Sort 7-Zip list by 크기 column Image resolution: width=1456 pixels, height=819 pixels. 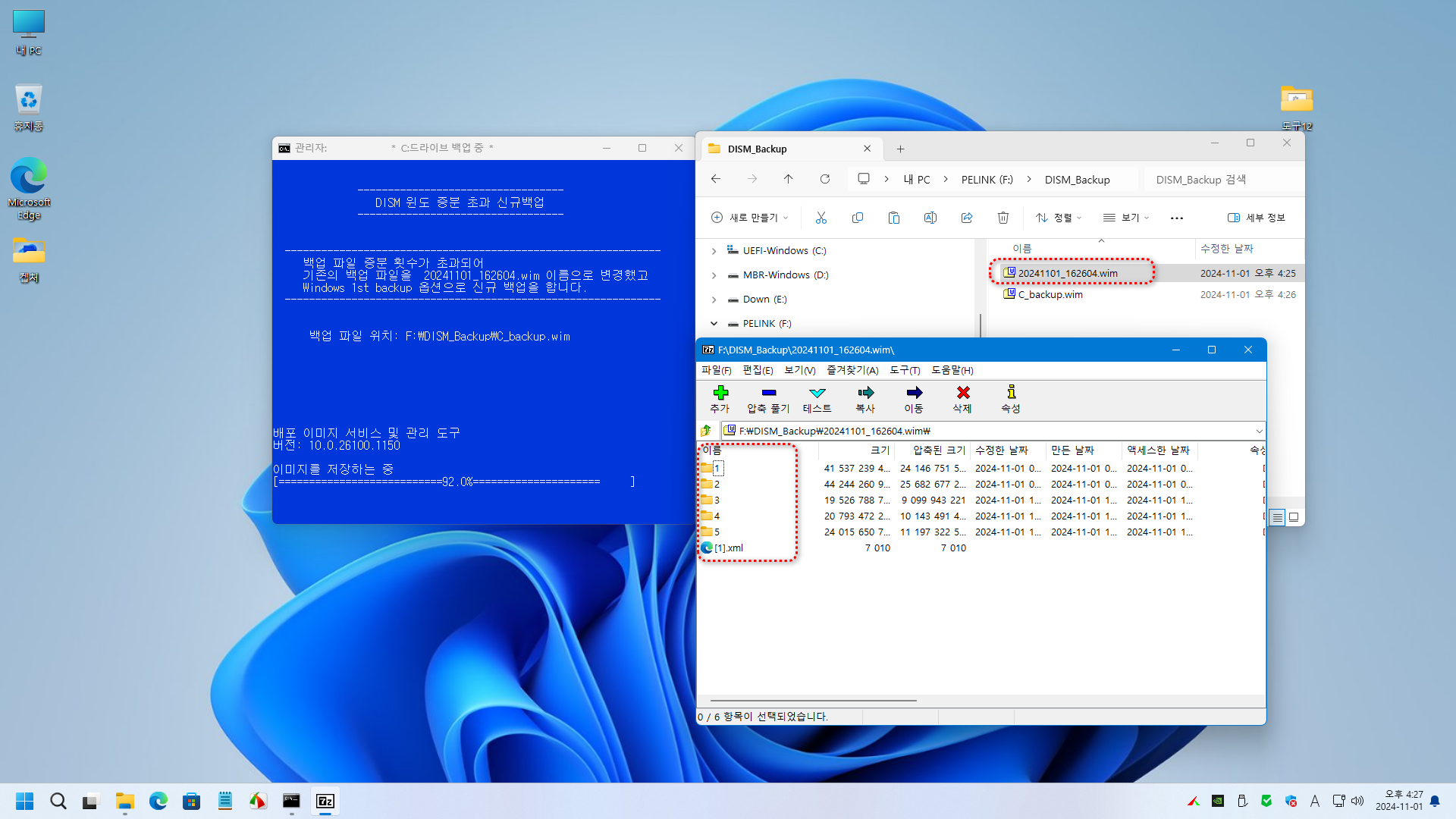tap(856, 450)
